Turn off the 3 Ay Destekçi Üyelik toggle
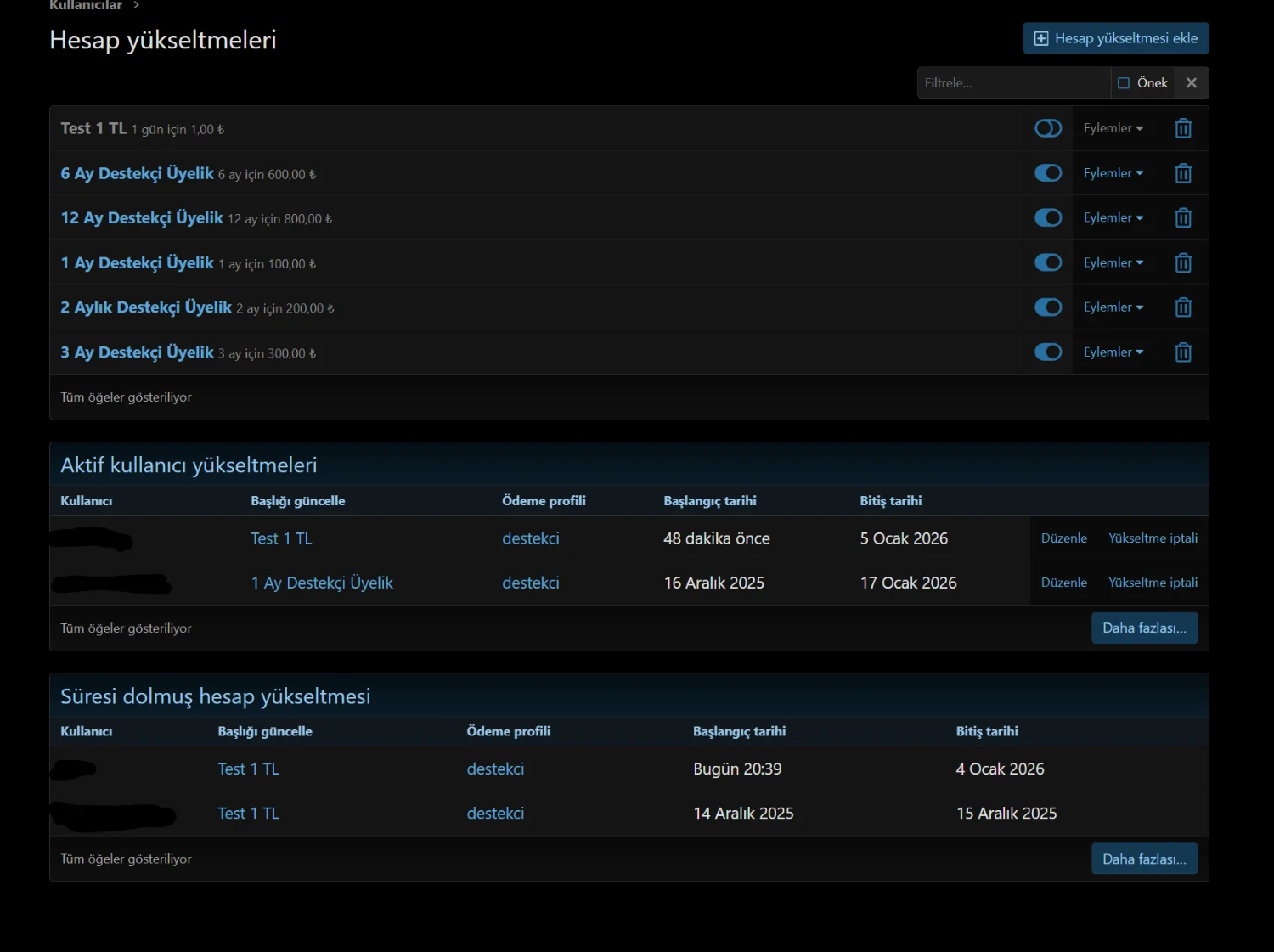Viewport: 1274px width, 952px height. click(1048, 352)
